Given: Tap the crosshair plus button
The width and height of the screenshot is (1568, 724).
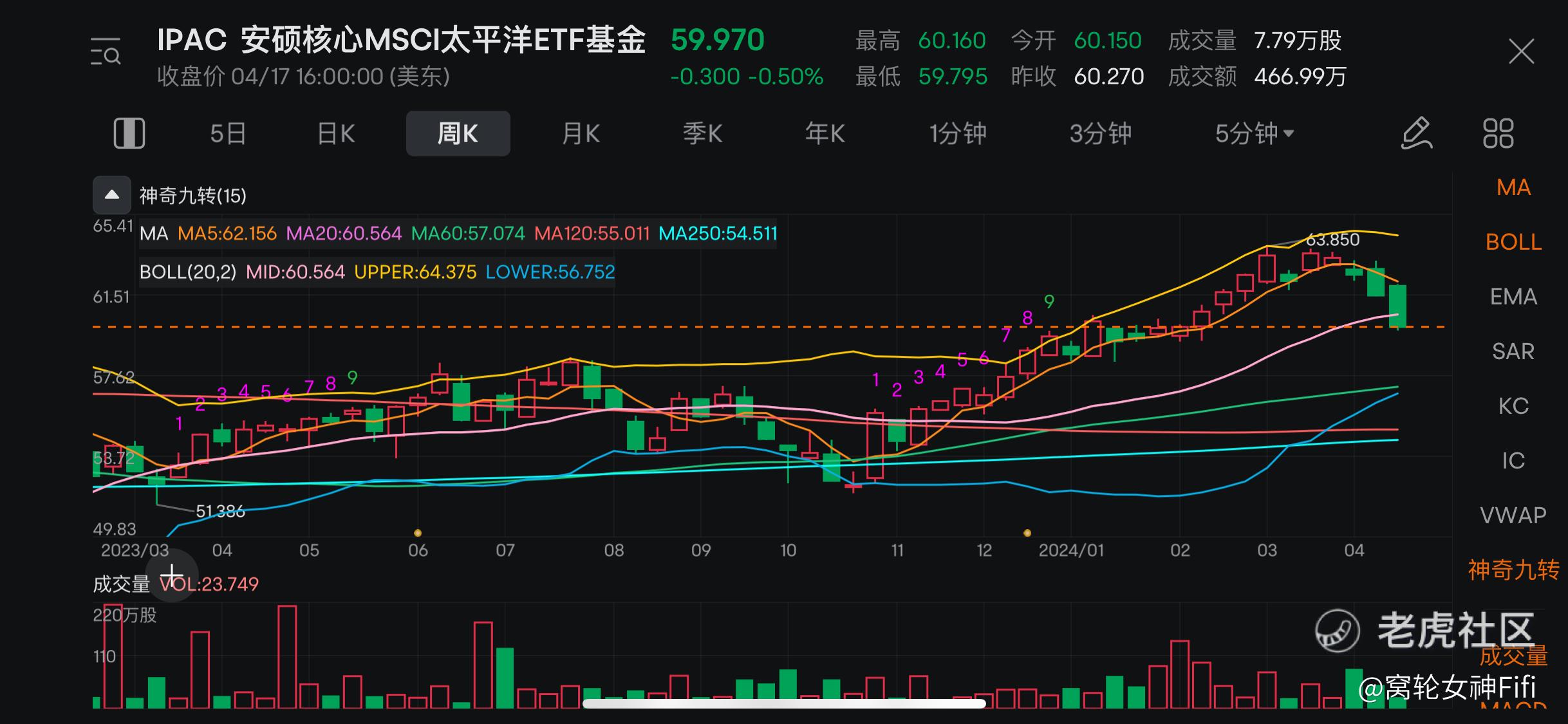Looking at the screenshot, I should click(171, 575).
